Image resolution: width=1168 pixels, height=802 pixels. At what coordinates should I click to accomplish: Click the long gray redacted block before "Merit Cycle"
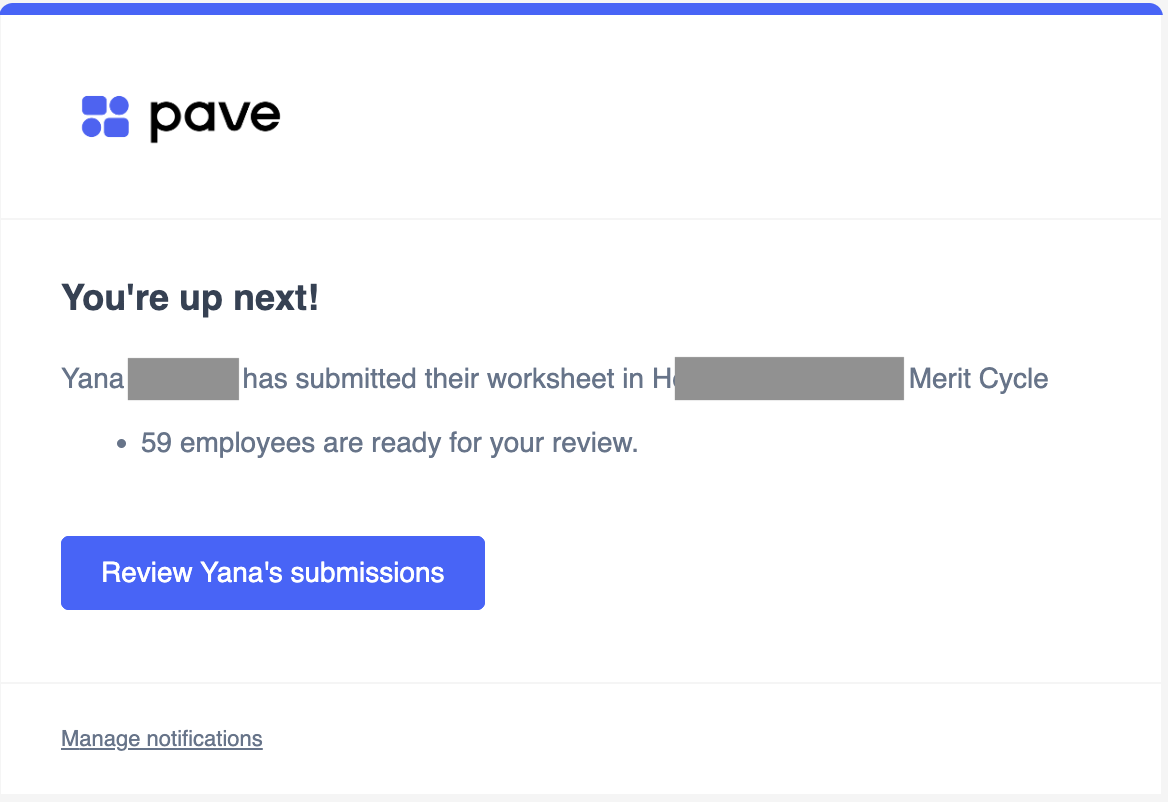pos(789,379)
